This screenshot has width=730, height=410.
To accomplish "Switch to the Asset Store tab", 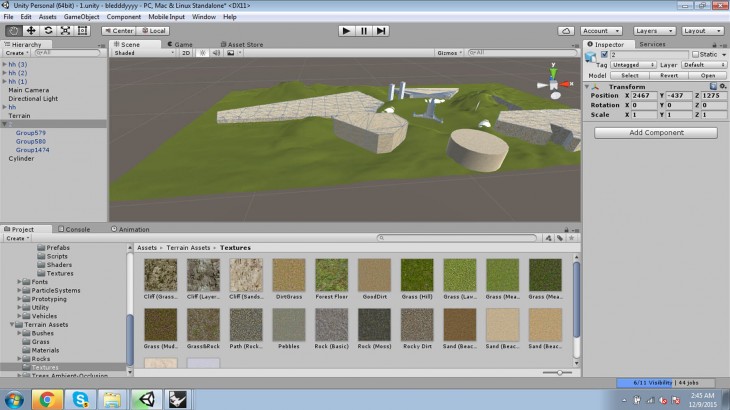I will point(244,44).
